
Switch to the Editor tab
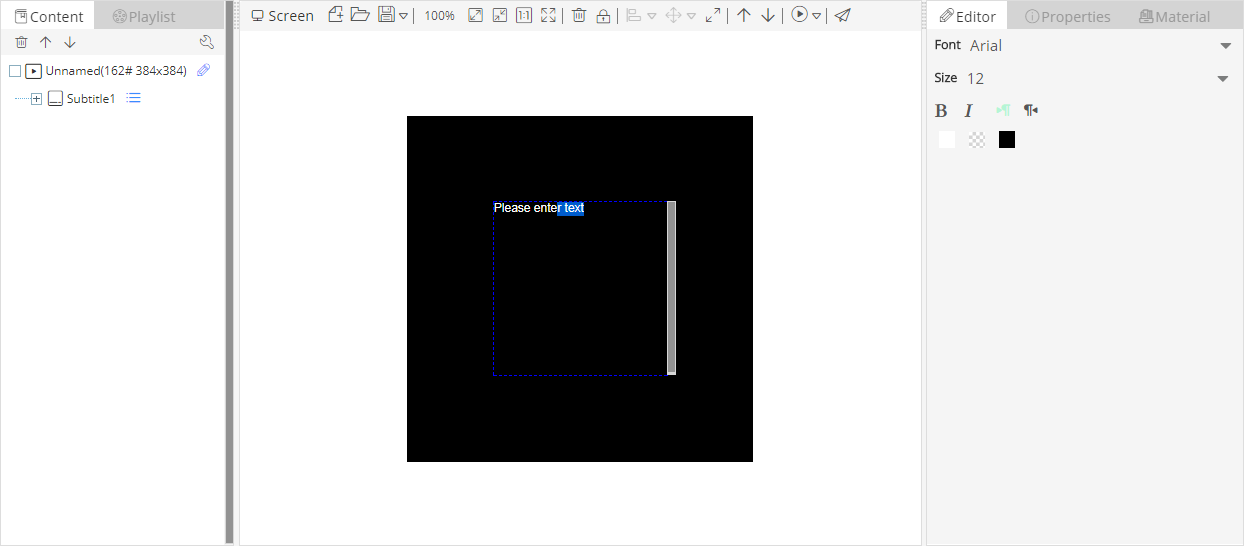coord(968,16)
